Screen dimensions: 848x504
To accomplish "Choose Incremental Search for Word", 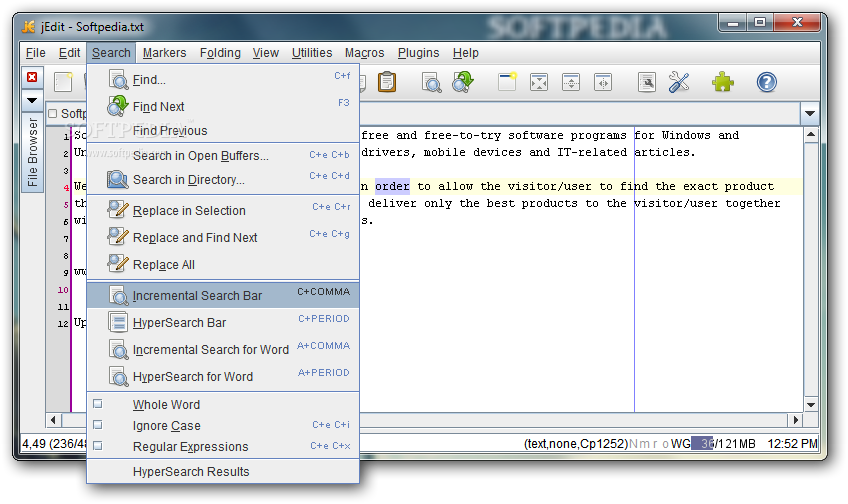I will [223, 349].
